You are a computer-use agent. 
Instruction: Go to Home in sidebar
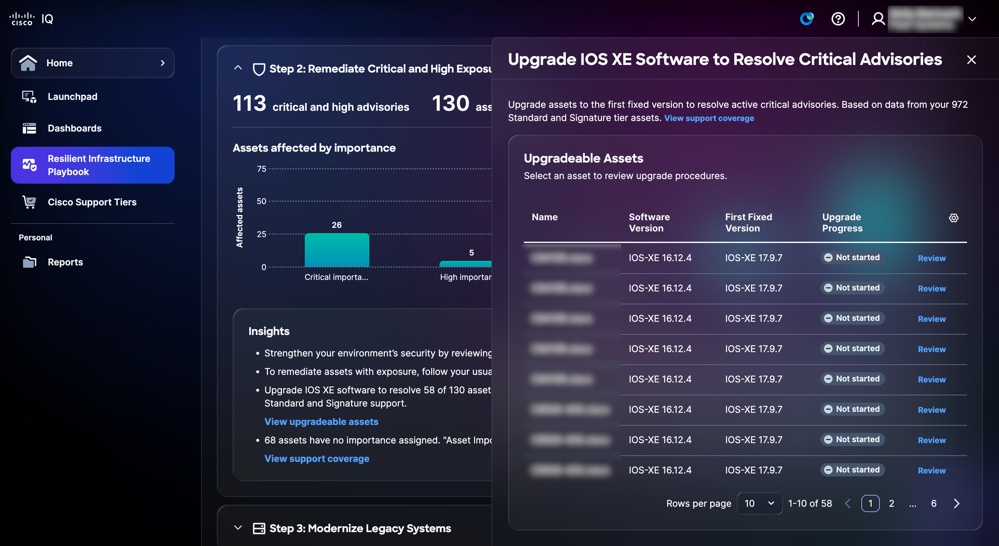point(92,63)
